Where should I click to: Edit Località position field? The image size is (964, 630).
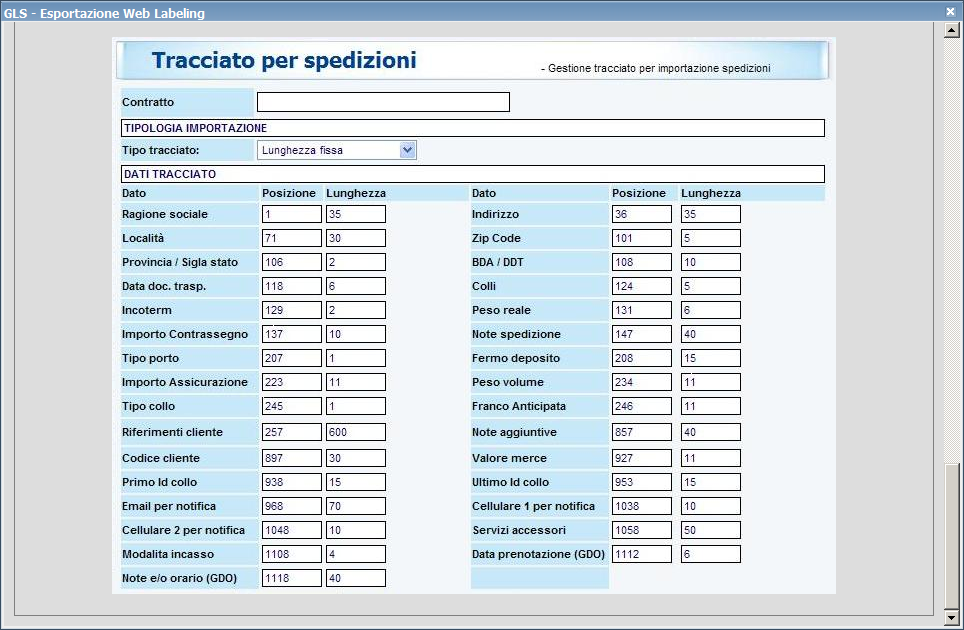[x=291, y=238]
